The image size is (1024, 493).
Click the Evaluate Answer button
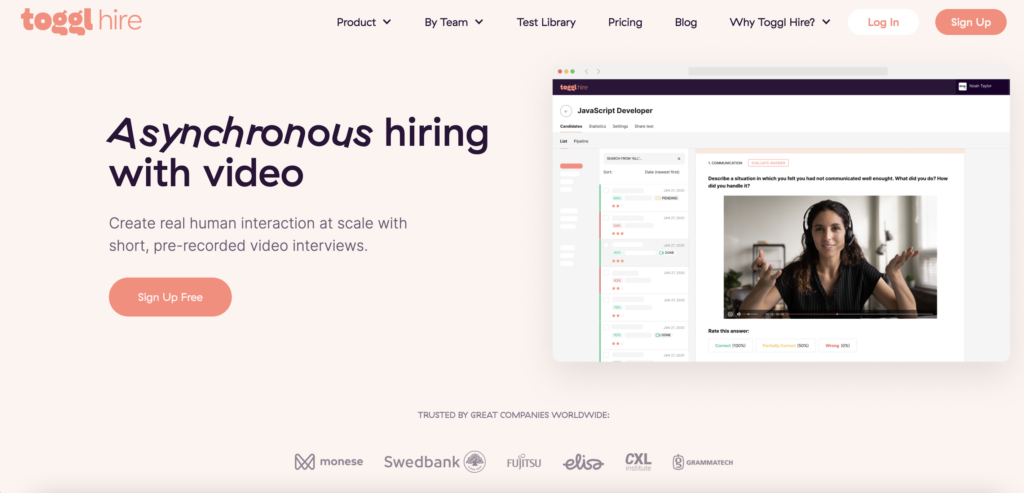tap(769, 163)
